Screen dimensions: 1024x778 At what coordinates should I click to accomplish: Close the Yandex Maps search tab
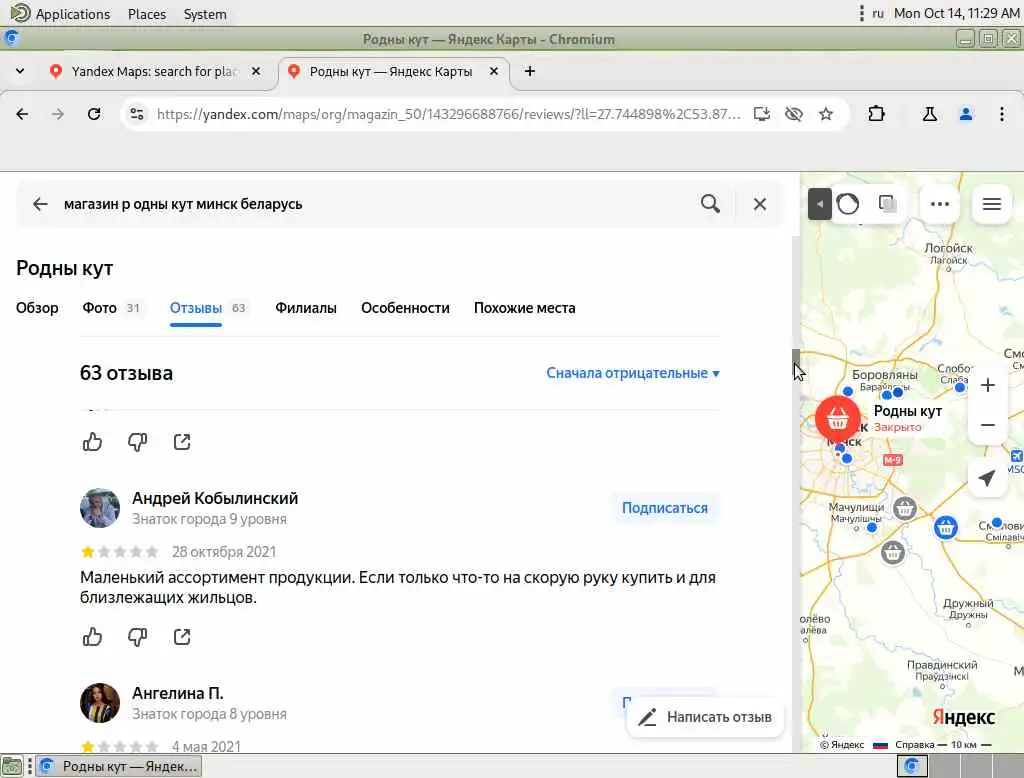point(256,71)
